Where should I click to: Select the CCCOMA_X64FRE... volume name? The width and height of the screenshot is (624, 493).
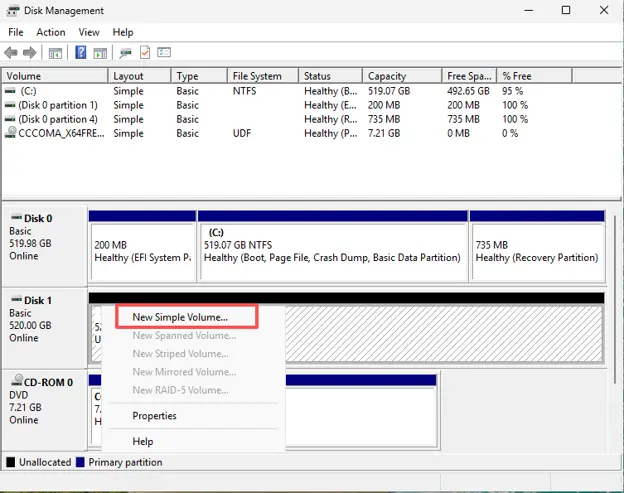pos(61,133)
